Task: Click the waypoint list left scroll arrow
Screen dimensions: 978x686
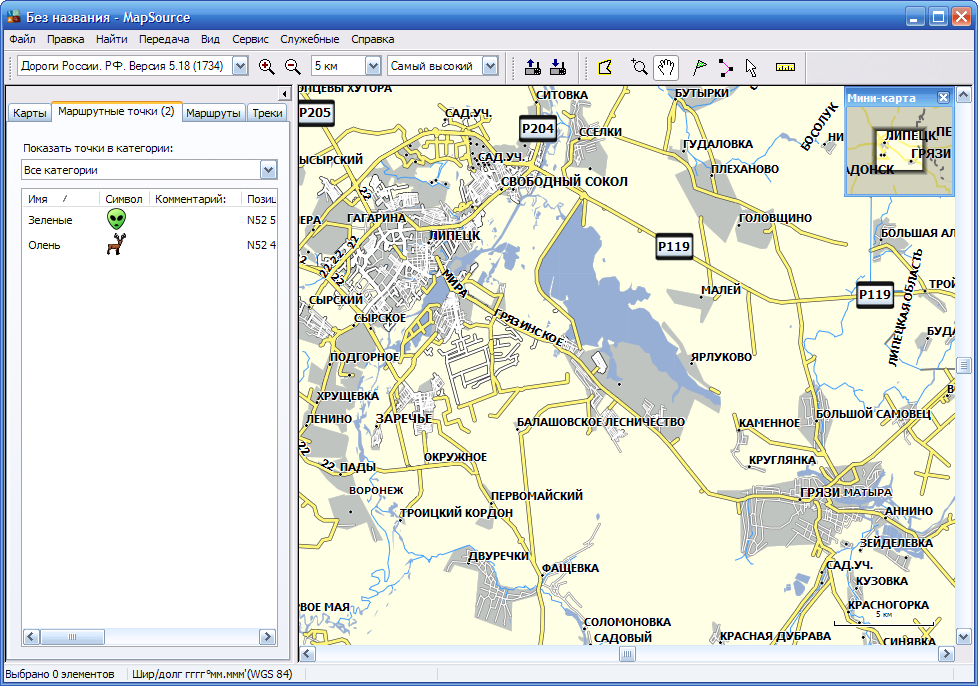Action: (x=31, y=637)
